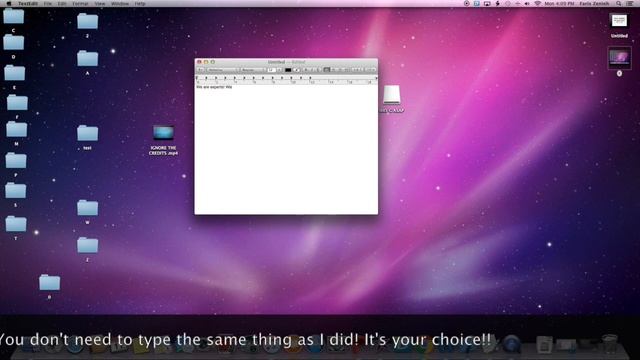Open the Help menu

(x=140, y=3)
